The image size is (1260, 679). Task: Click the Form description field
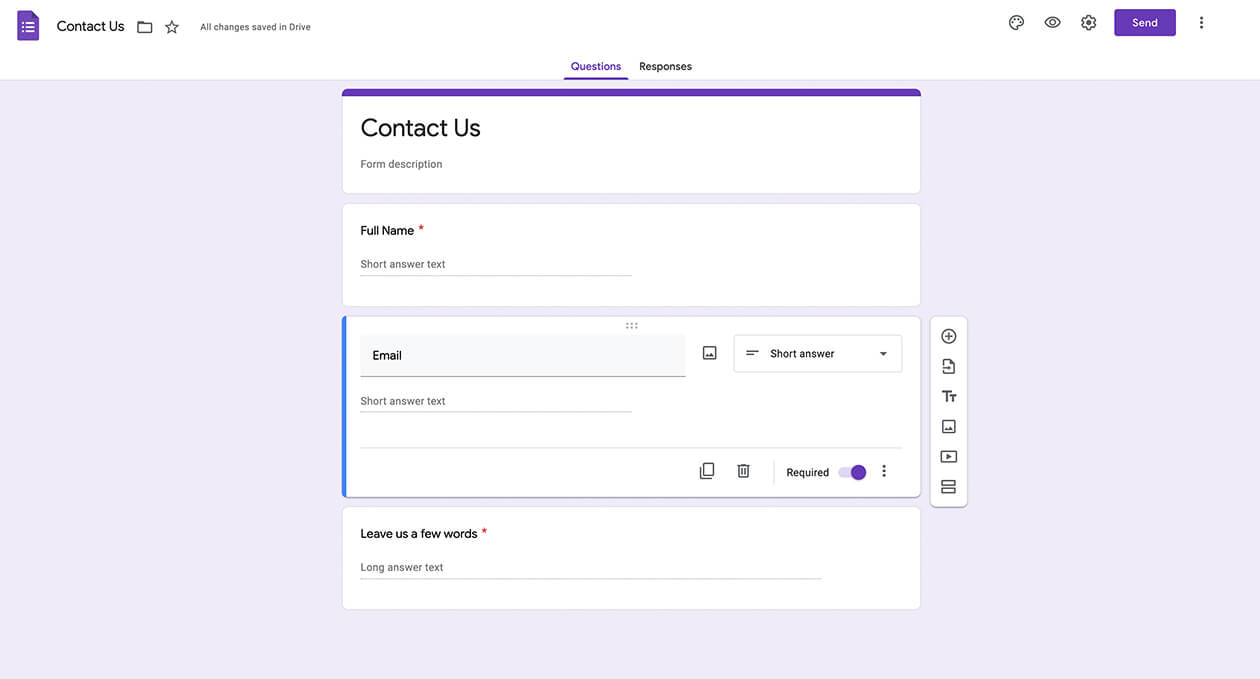tap(401, 164)
